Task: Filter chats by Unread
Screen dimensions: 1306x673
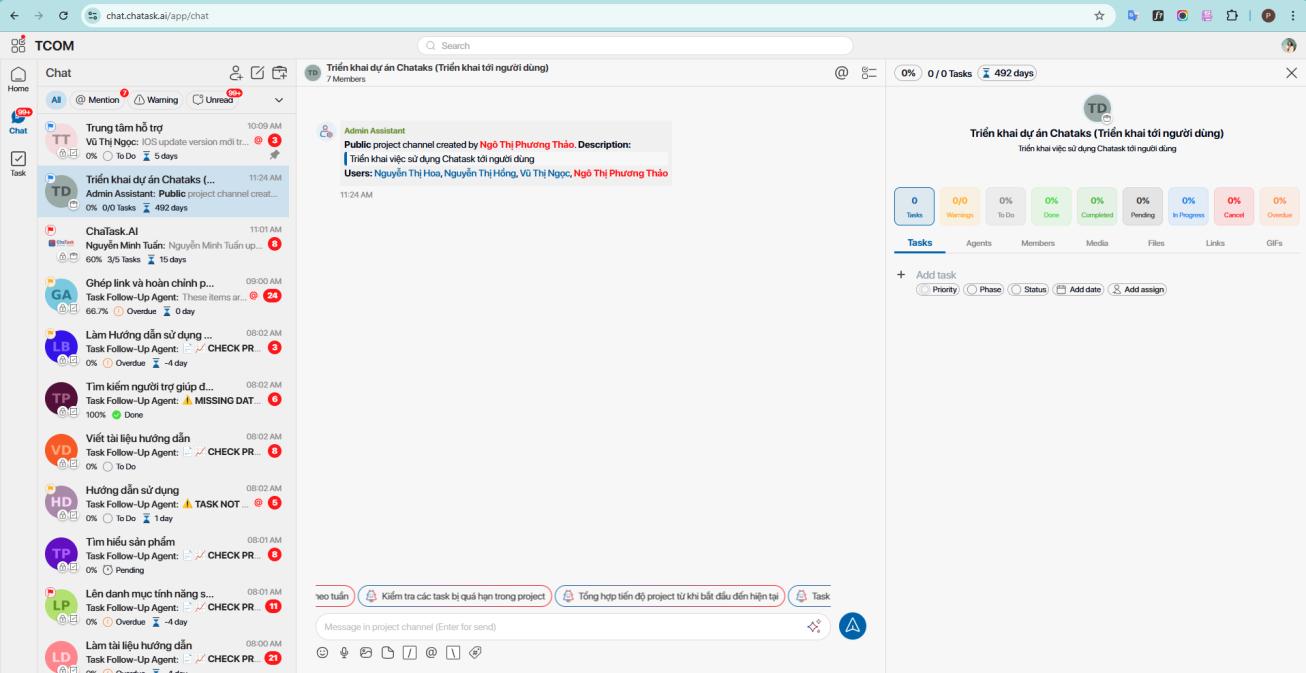Action: click(x=213, y=100)
